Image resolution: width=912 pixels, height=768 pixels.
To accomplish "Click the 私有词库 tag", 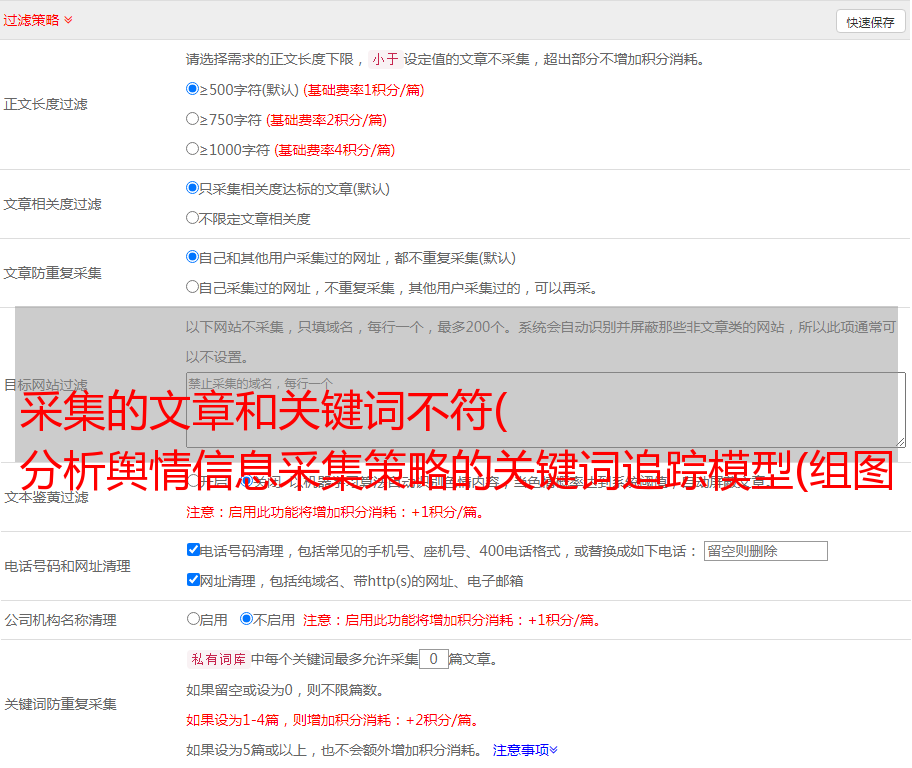I will tap(216, 659).
